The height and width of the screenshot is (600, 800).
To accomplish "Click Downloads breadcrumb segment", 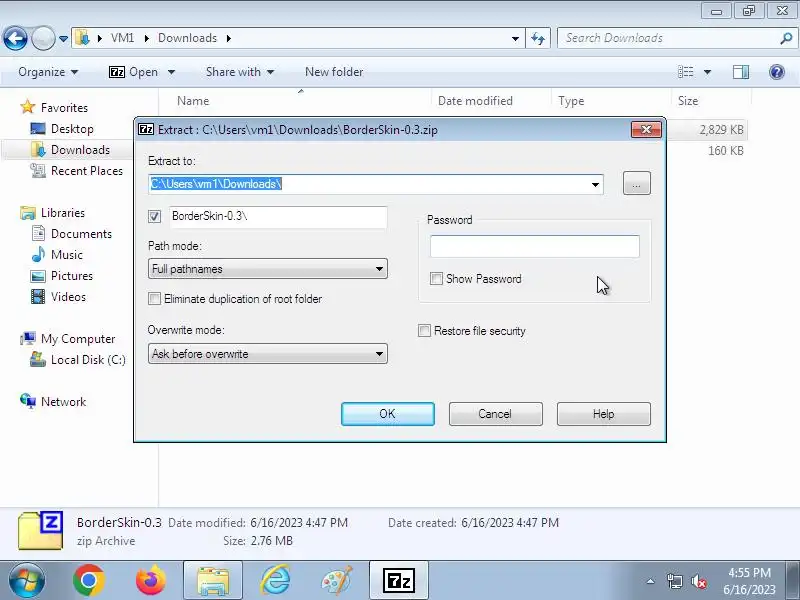I will point(187,38).
